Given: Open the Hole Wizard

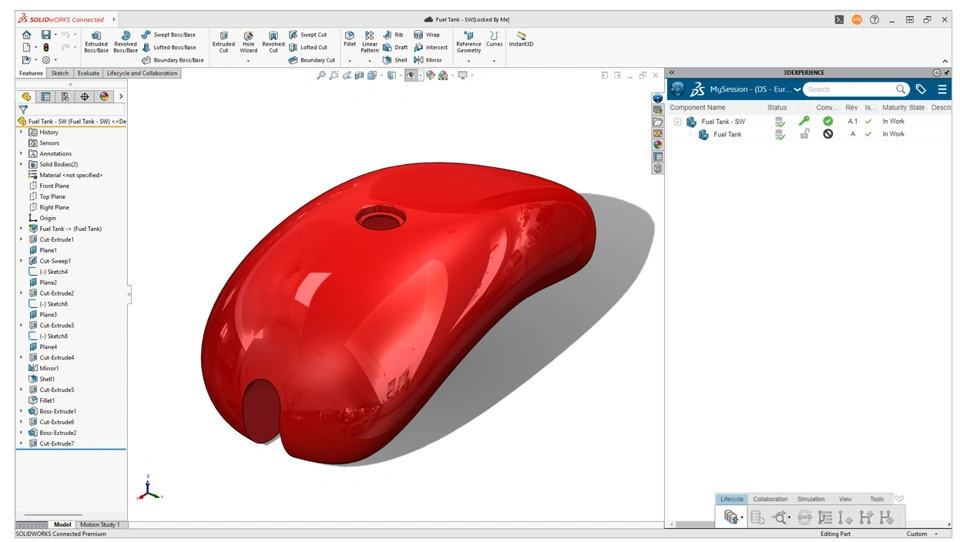Looking at the screenshot, I should (248, 40).
